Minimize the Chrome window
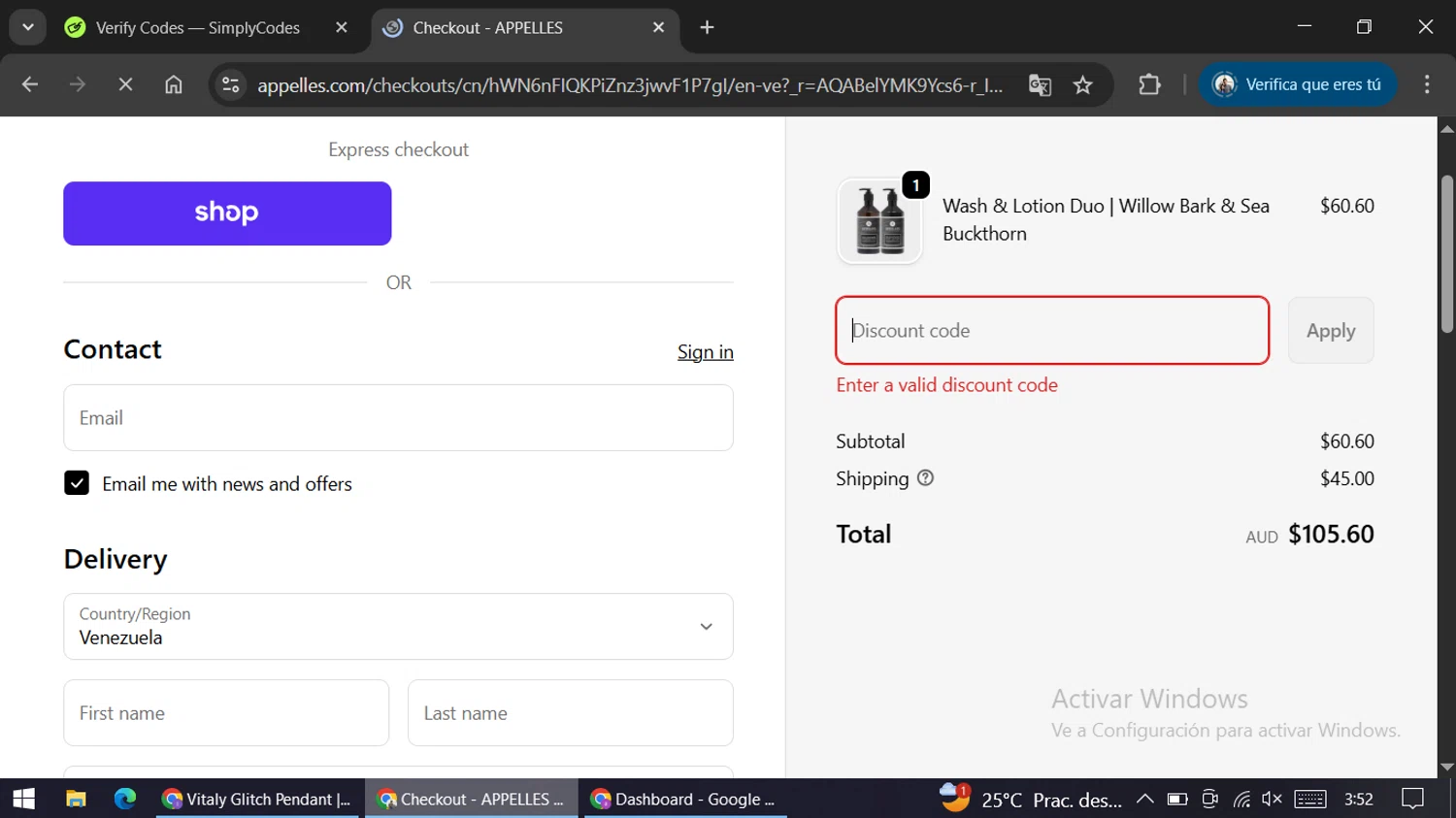Screen dimensions: 1456x818 [x=1304, y=27]
